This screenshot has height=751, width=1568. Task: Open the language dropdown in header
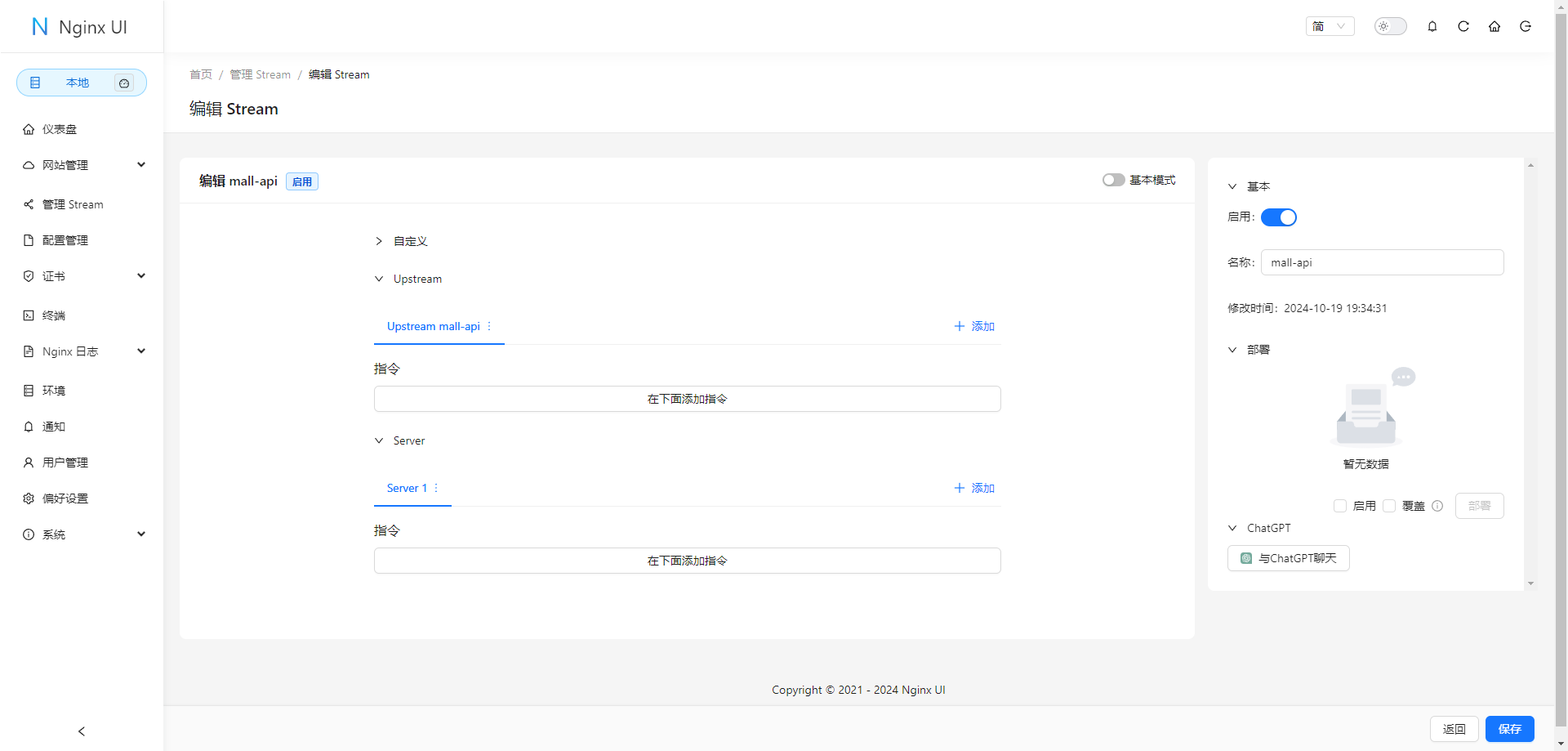1330,26
